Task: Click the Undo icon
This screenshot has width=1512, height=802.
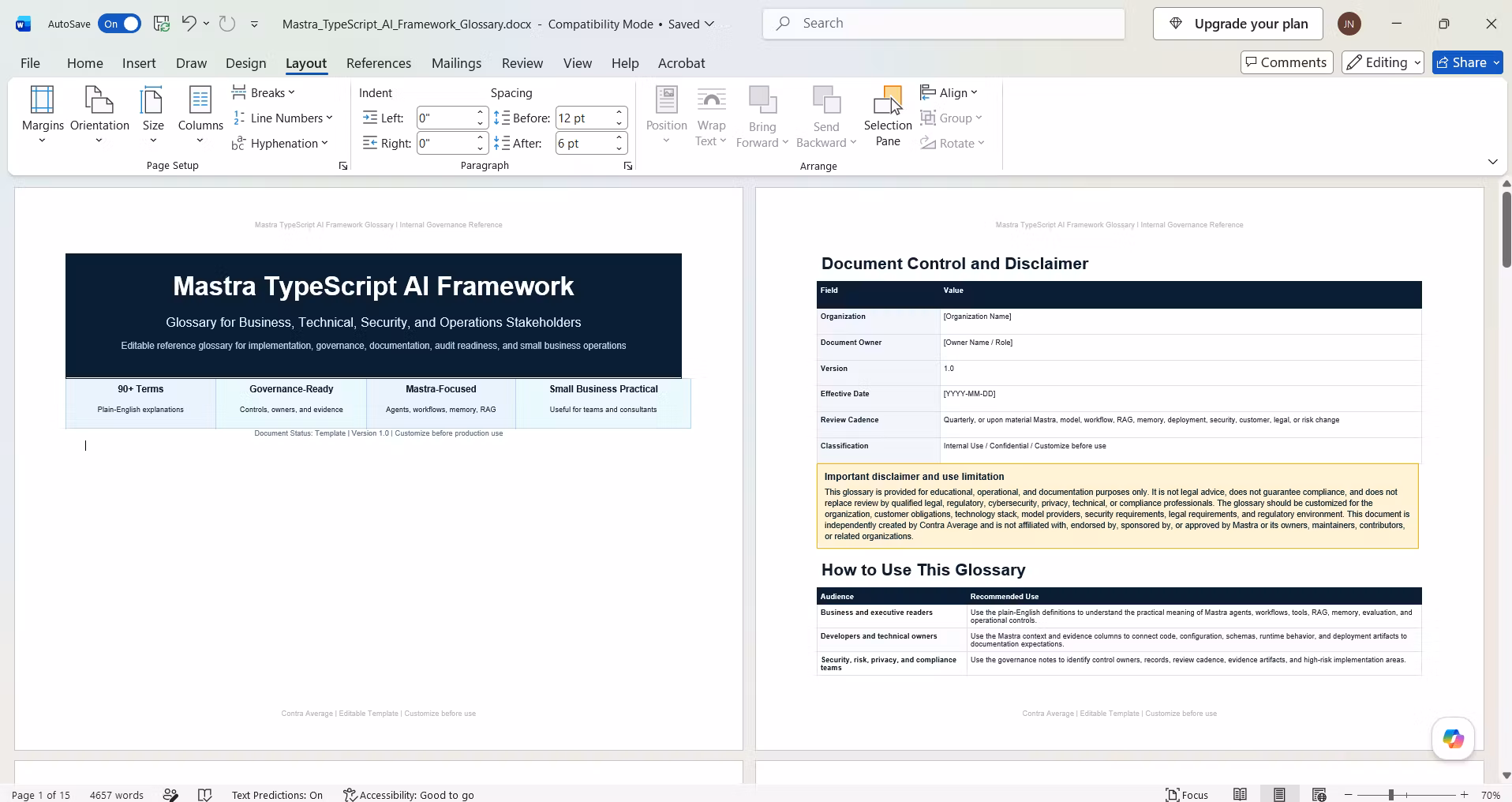Action: pos(189,24)
